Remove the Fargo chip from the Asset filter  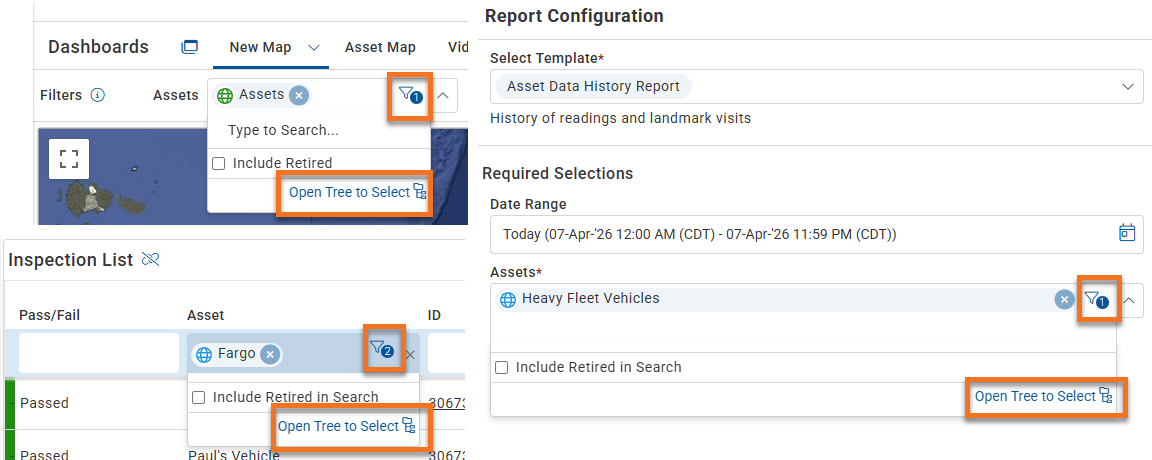coord(270,354)
